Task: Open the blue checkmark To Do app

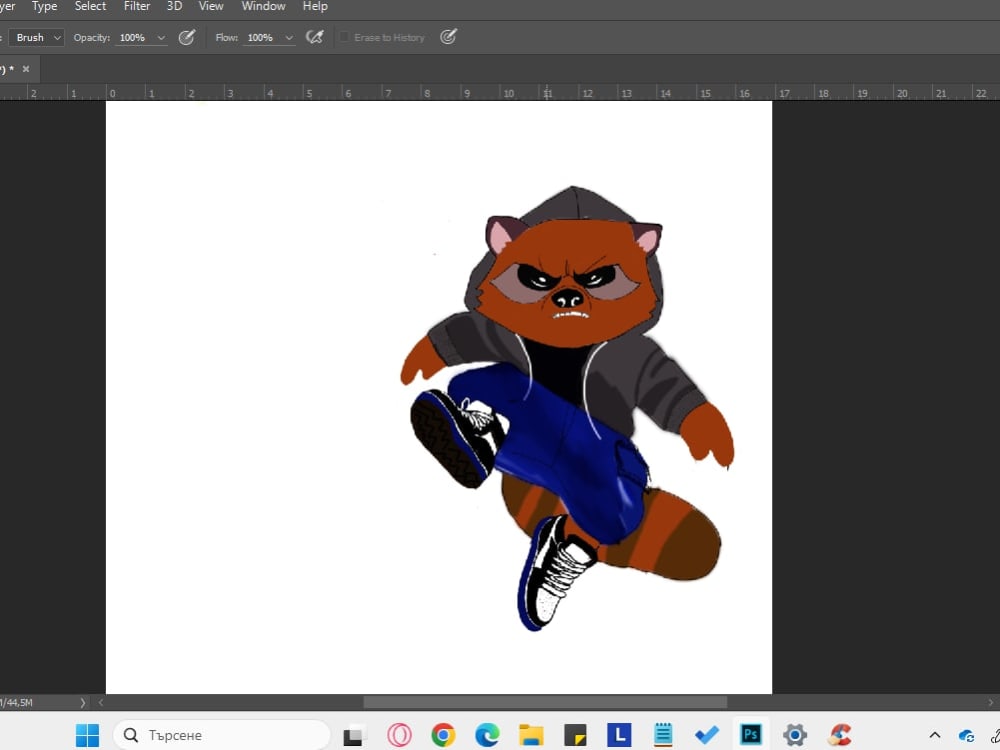Action: (707, 735)
